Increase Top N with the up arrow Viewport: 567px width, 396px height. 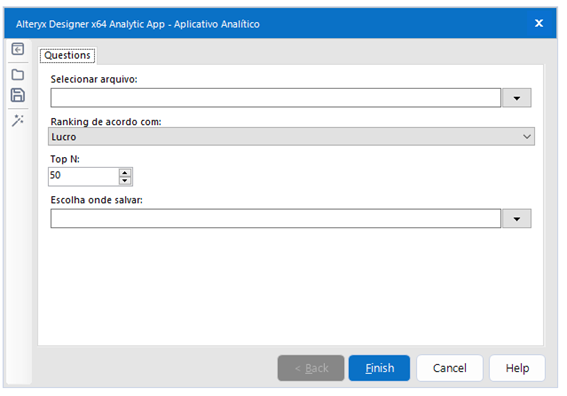pos(125,172)
